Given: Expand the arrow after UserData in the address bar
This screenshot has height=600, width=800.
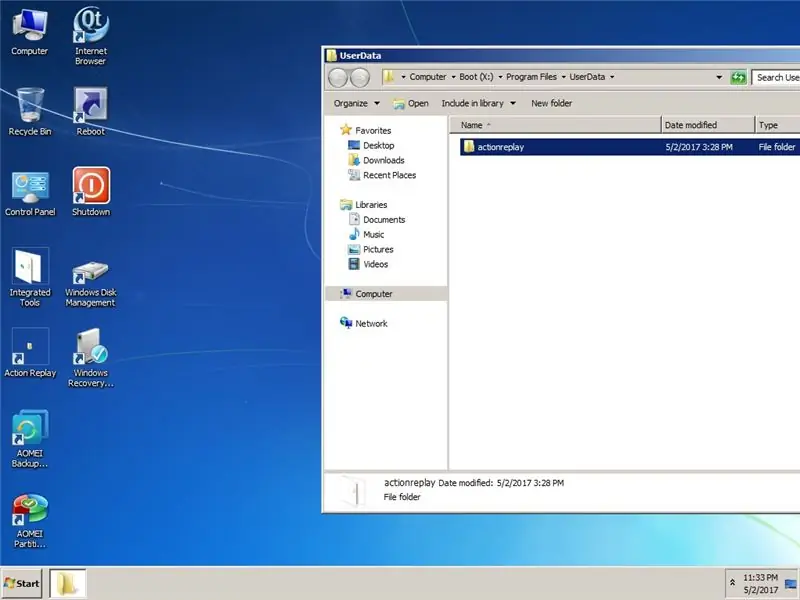Looking at the screenshot, I should (x=612, y=77).
